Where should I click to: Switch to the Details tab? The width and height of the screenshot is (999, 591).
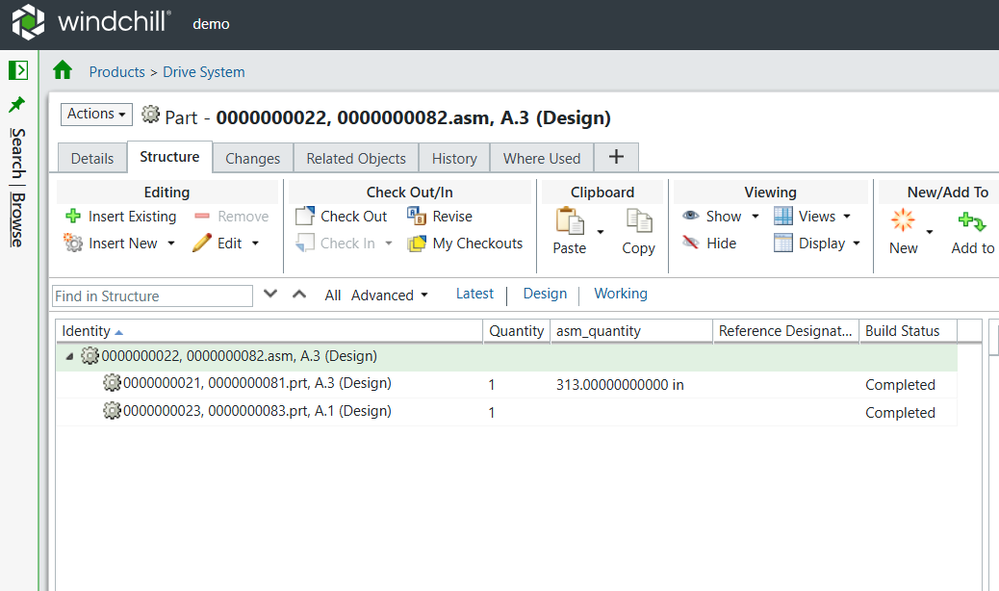[x=92, y=158]
